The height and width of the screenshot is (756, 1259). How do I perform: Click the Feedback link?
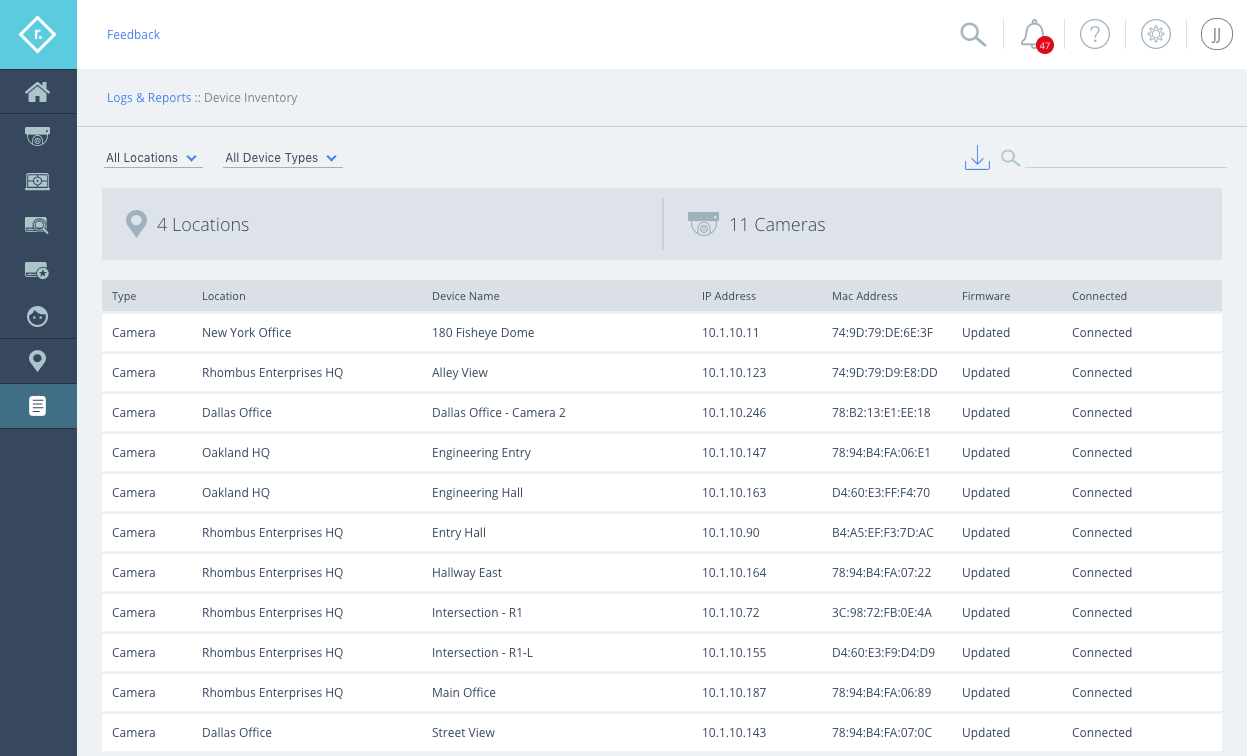[x=134, y=35]
